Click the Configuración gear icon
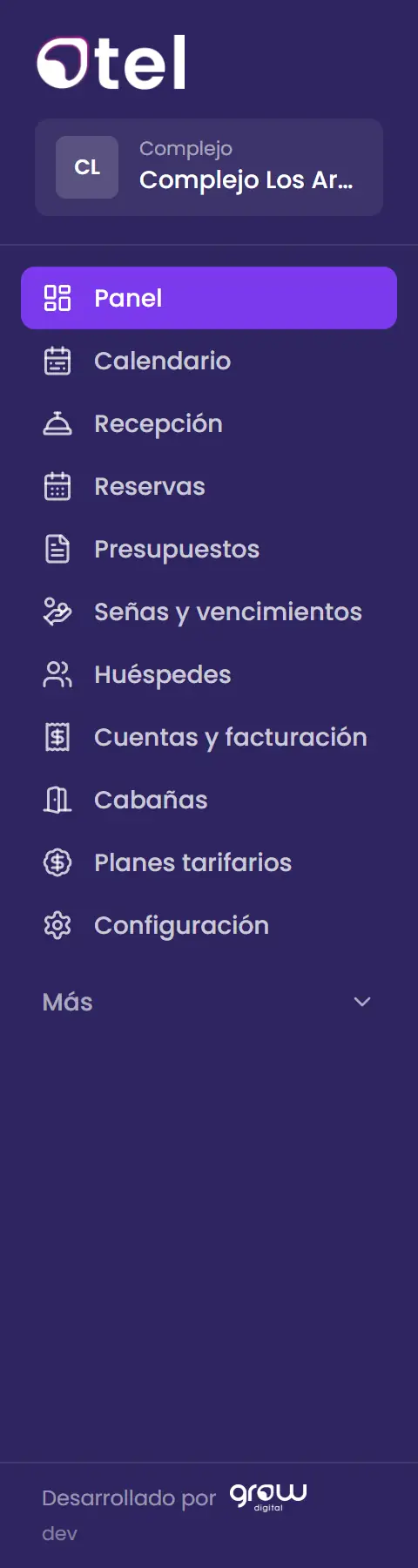 [x=57, y=925]
